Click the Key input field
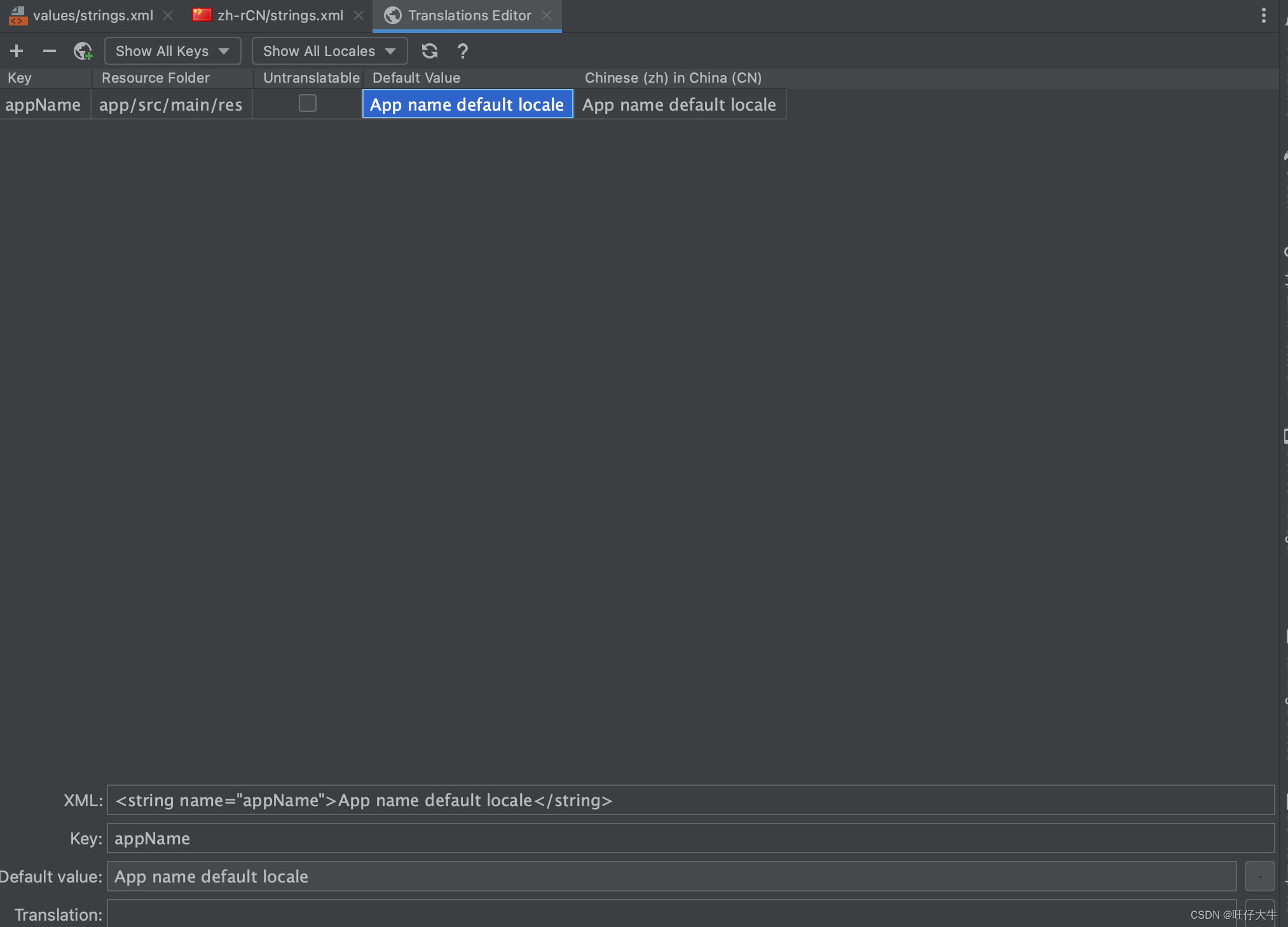This screenshot has width=1288, height=927. 690,838
